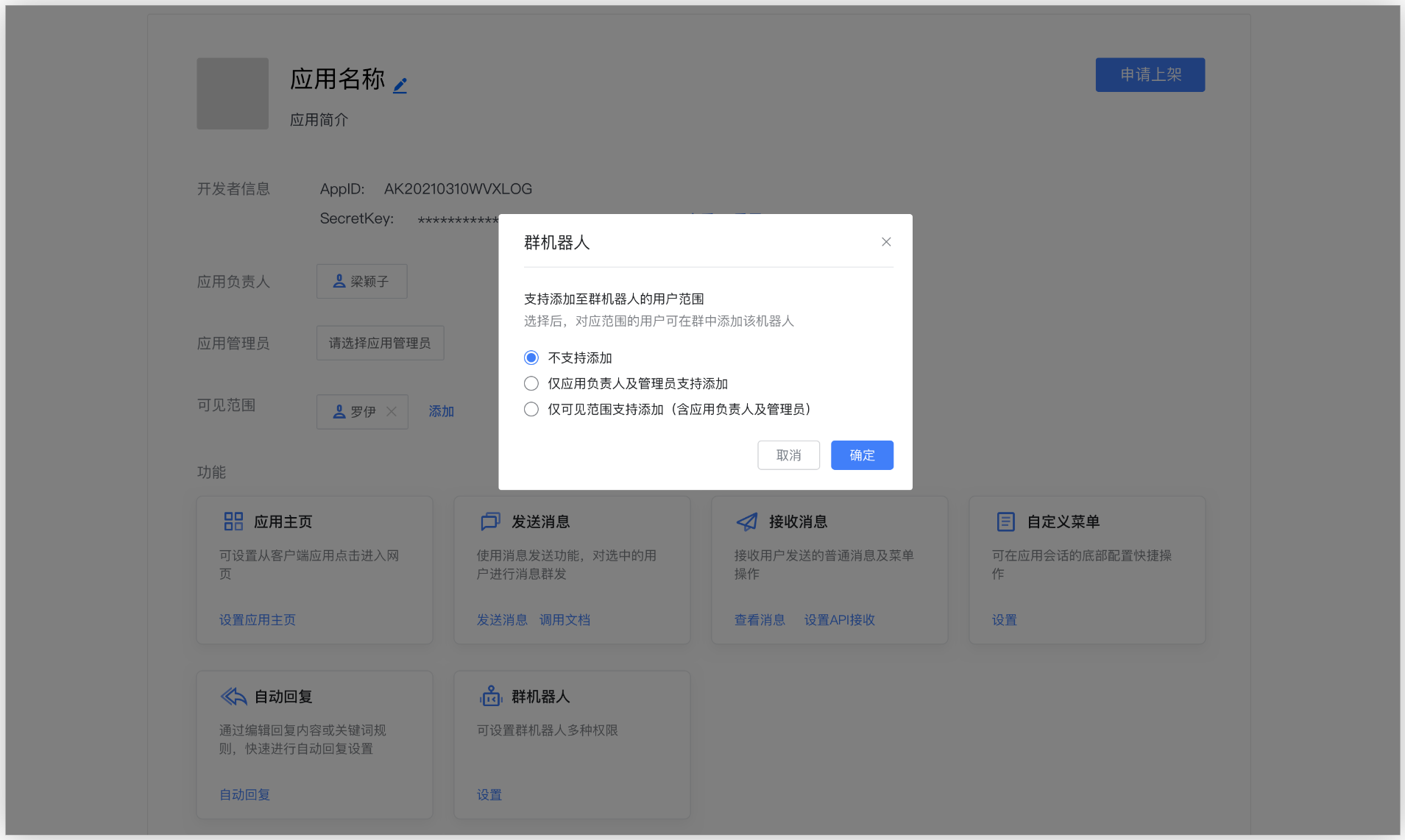Click the 接收消息 paper plane icon
This screenshot has height=840, width=1405.
click(x=747, y=521)
